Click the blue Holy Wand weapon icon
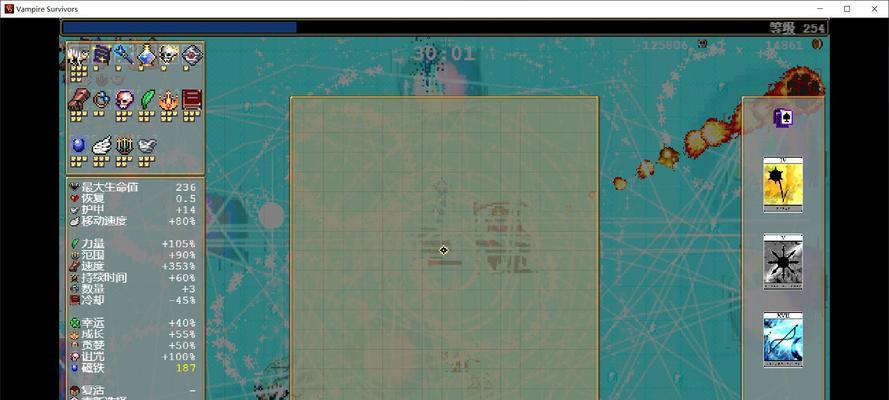The height and width of the screenshot is (400, 889). [124, 54]
